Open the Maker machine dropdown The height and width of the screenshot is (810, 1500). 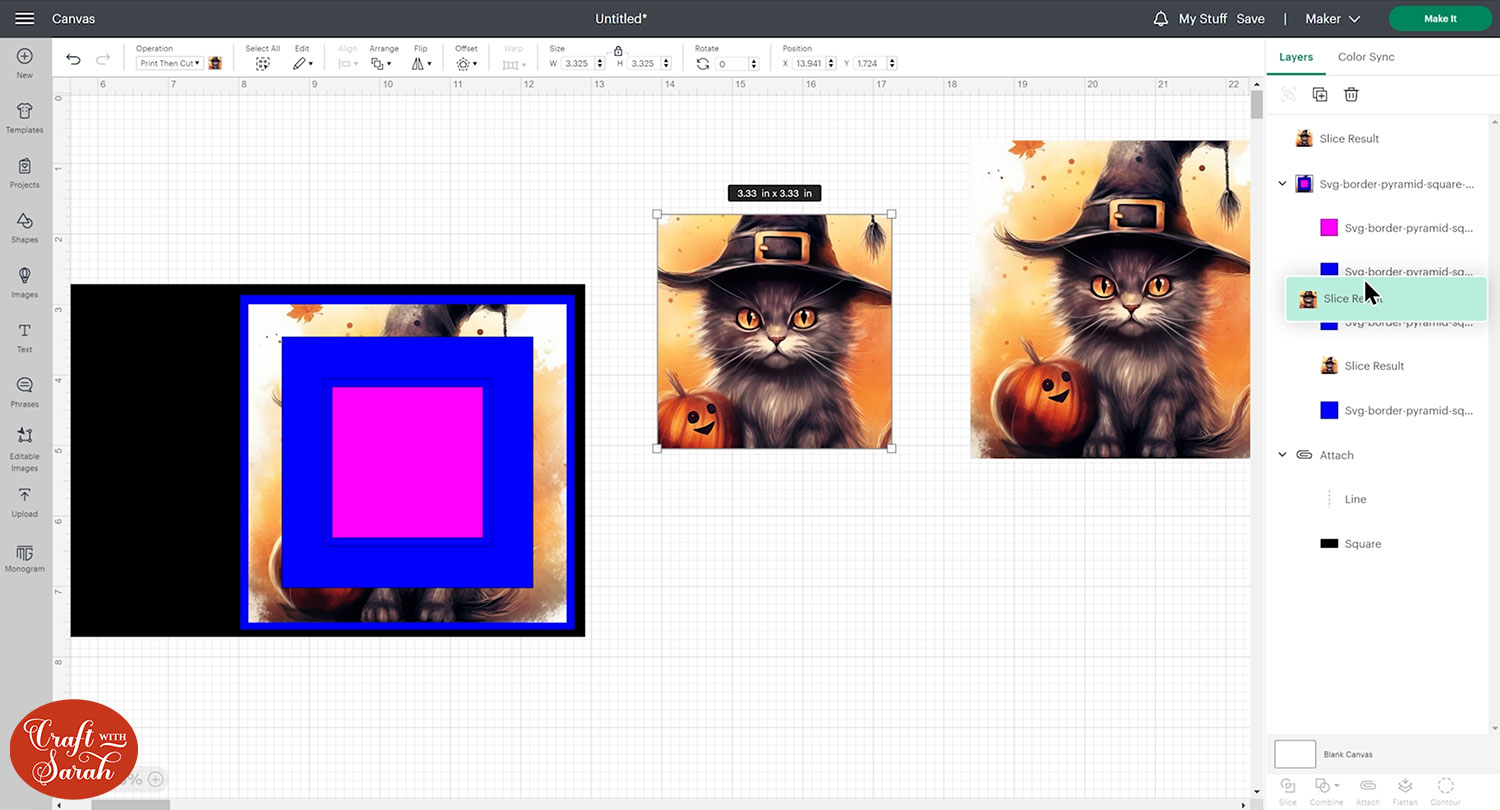pos(1334,19)
